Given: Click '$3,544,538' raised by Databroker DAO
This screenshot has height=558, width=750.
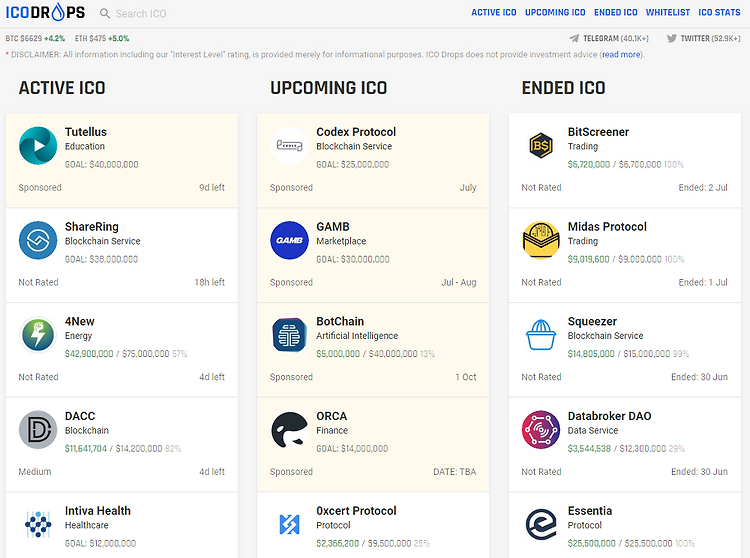Looking at the screenshot, I should (589, 449).
